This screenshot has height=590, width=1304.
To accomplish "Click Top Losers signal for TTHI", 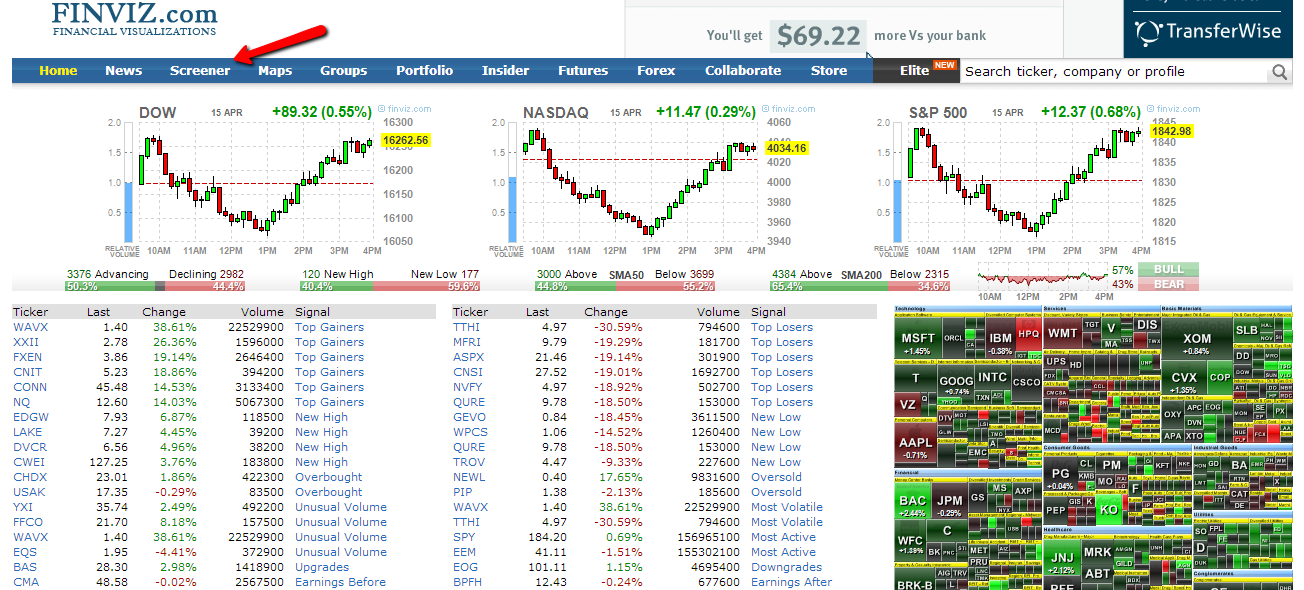I will pyautogui.click(x=782, y=327).
